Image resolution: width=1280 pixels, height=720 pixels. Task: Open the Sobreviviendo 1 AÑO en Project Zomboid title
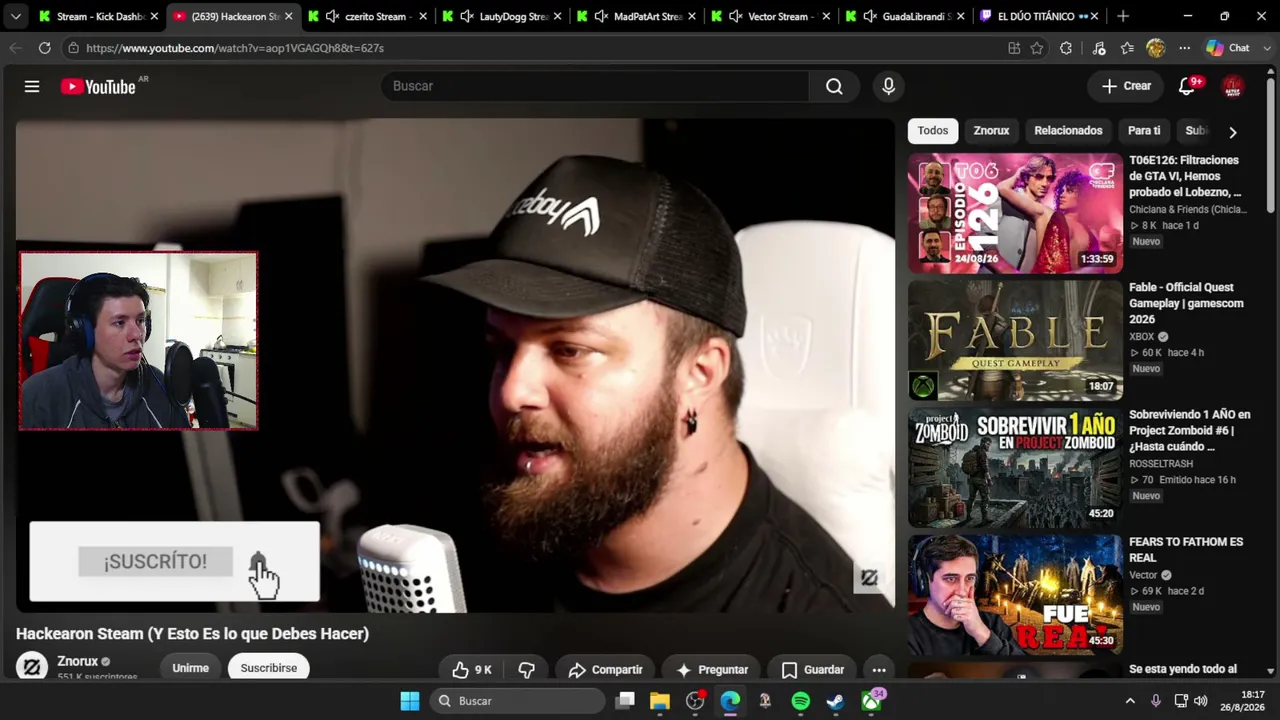(x=1190, y=430)
